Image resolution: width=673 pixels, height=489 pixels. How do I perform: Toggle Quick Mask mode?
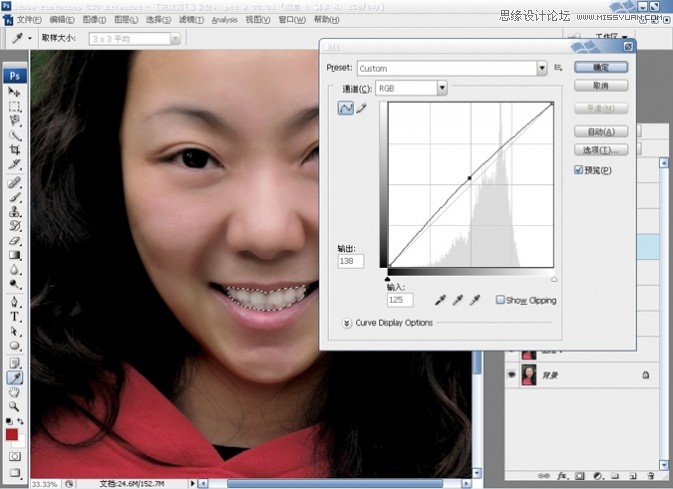point(15,457)
